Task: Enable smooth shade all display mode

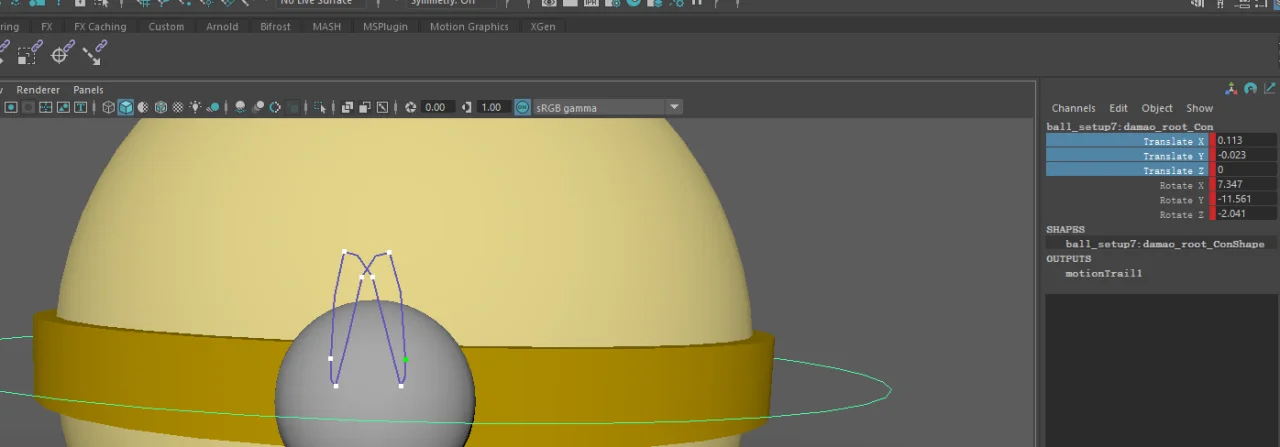Action: click(126, 108)
